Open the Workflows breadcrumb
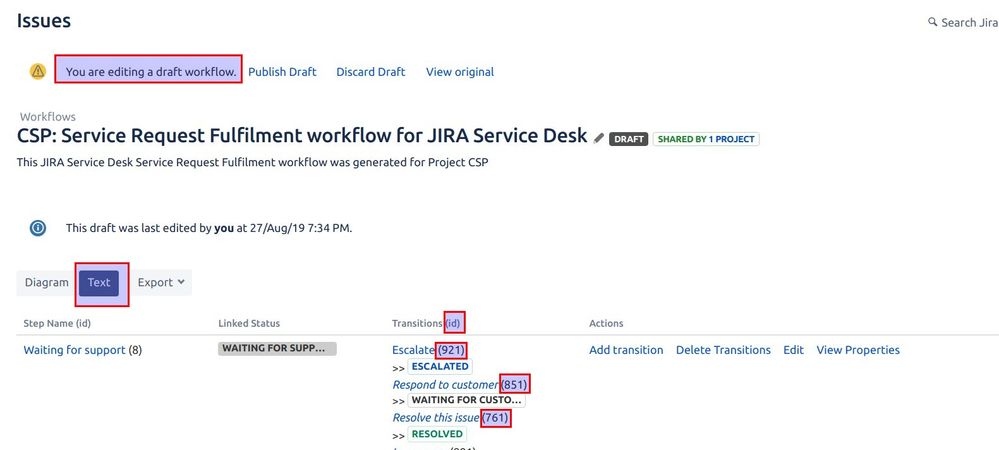 coord(48,117)
